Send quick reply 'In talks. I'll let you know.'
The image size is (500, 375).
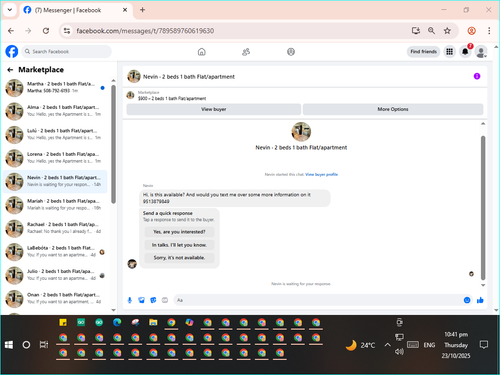(x=179, y=245)
